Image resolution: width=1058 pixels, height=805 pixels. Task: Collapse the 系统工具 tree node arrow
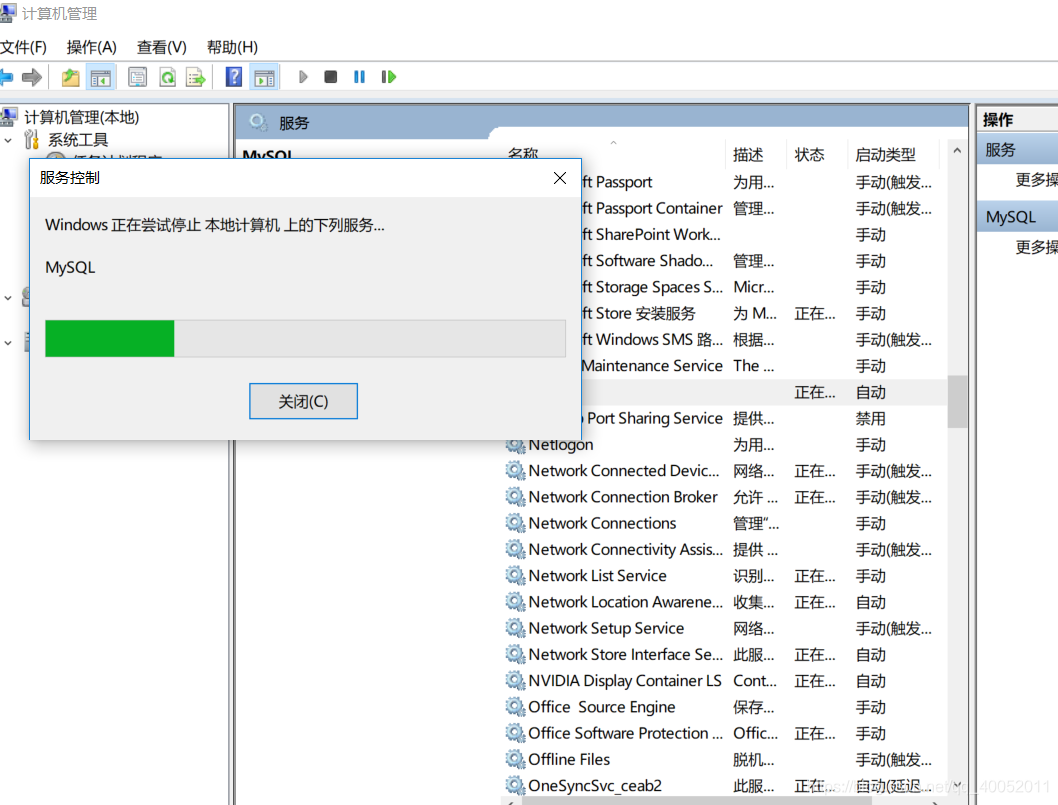[8, 140]
